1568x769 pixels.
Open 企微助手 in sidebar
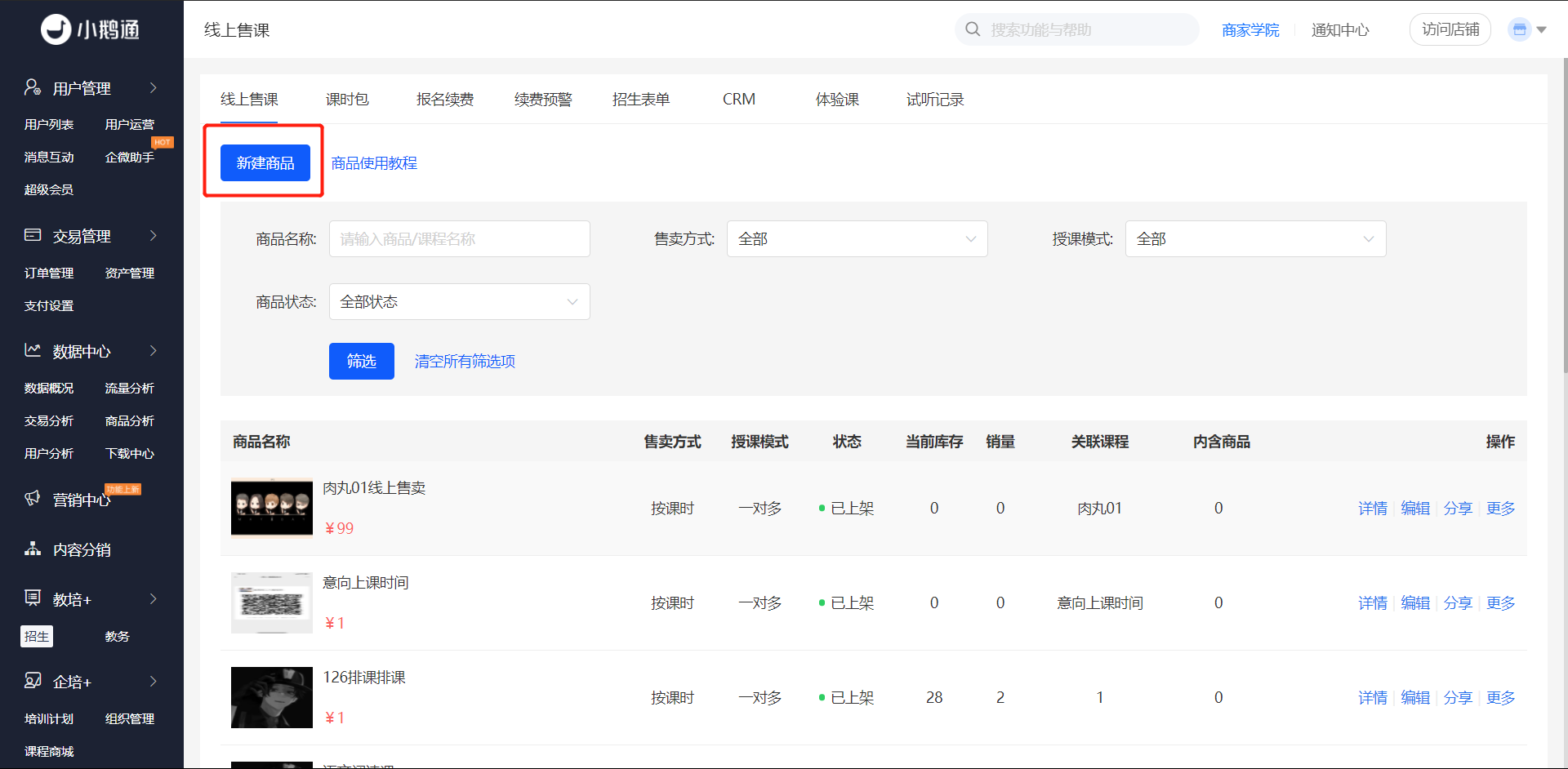click(x=130, y=157)
